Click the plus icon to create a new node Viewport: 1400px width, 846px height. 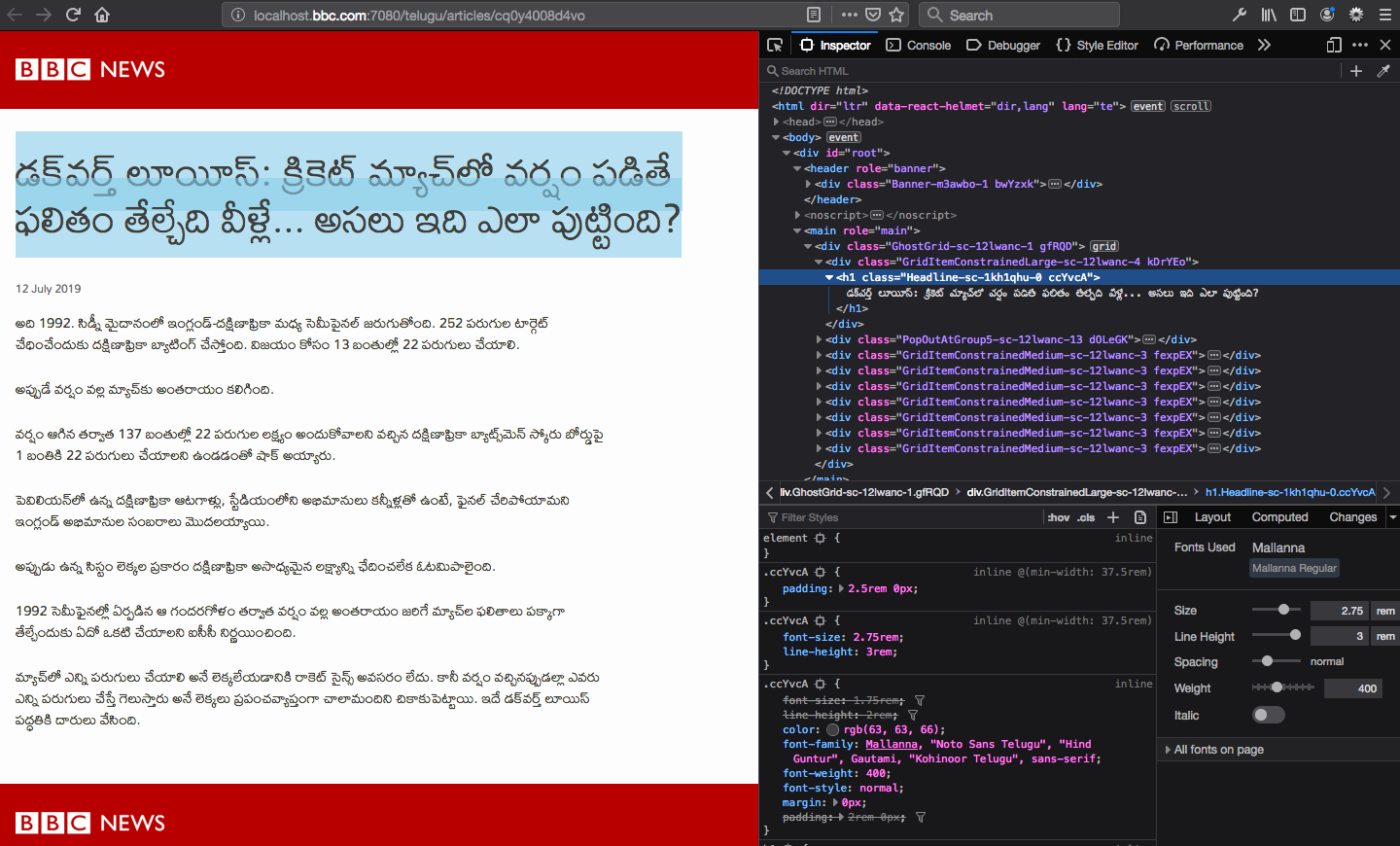point(1356,70)
